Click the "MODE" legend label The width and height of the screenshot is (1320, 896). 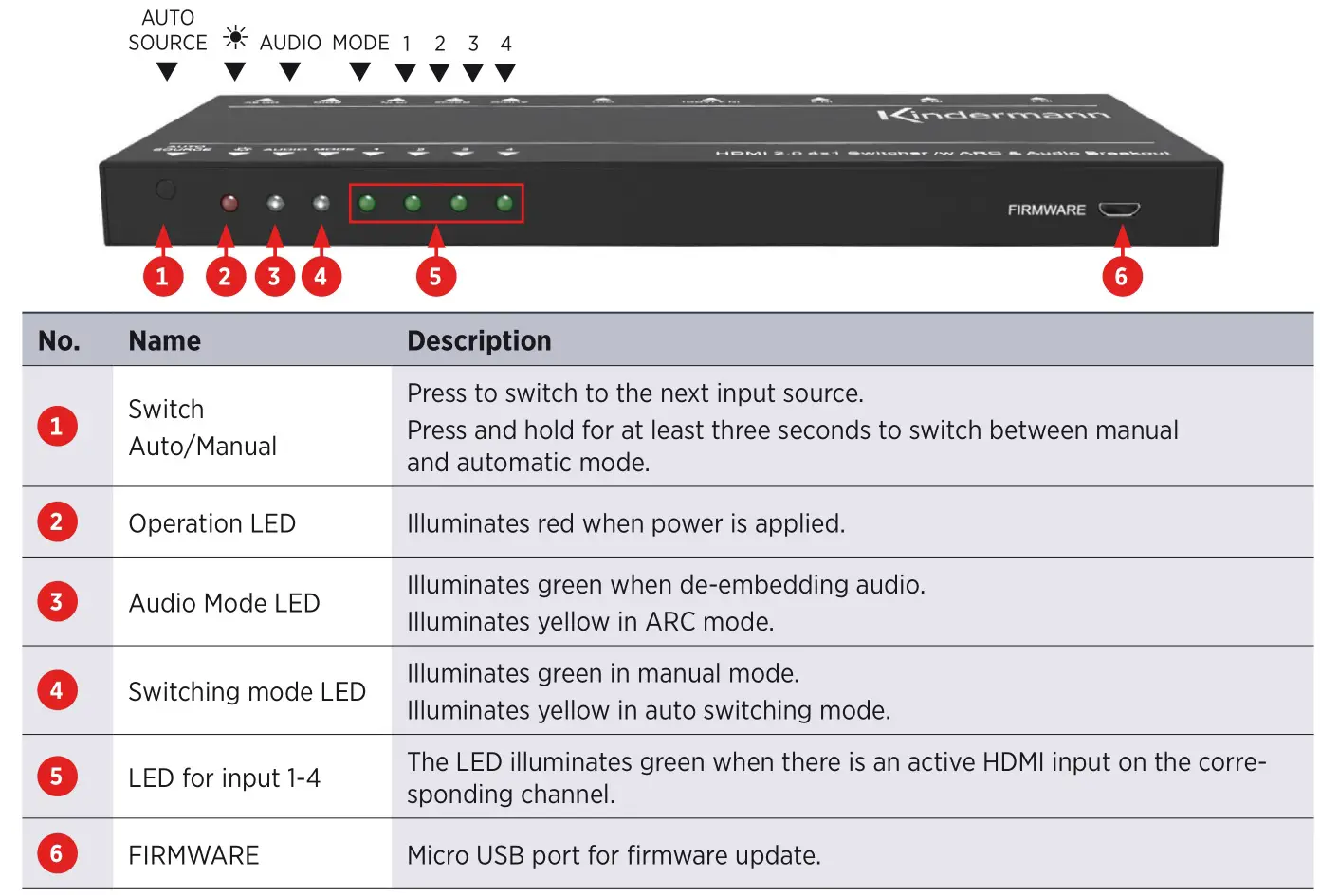coord(360,43)
